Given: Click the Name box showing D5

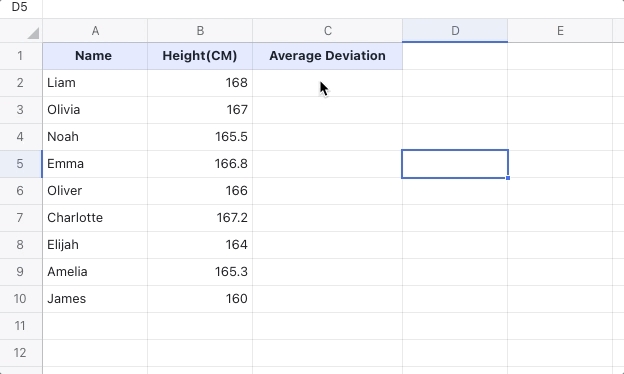Looking at the screenshot, I should coord(20,7).
